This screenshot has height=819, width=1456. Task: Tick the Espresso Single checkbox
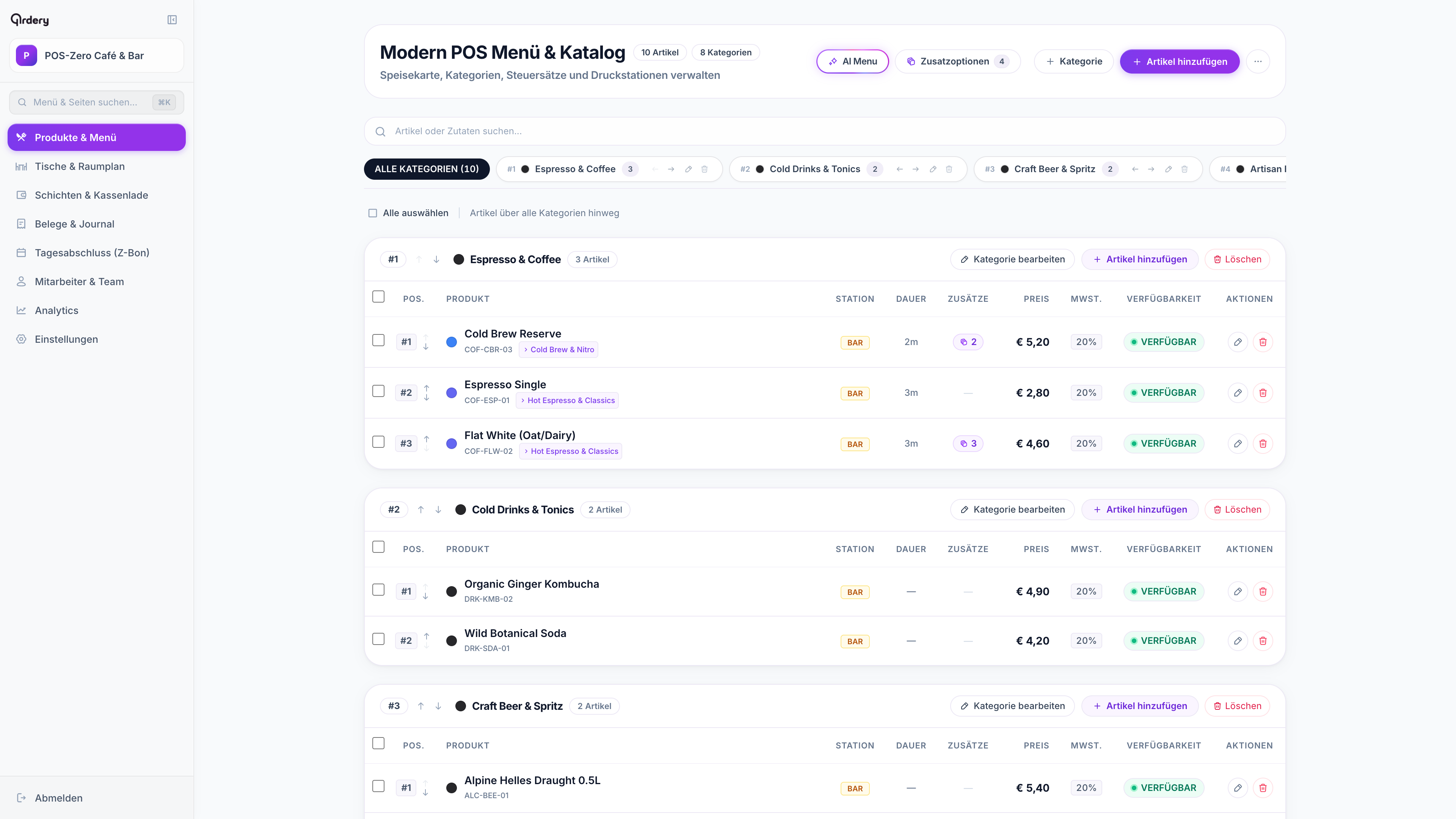[378, 391]
